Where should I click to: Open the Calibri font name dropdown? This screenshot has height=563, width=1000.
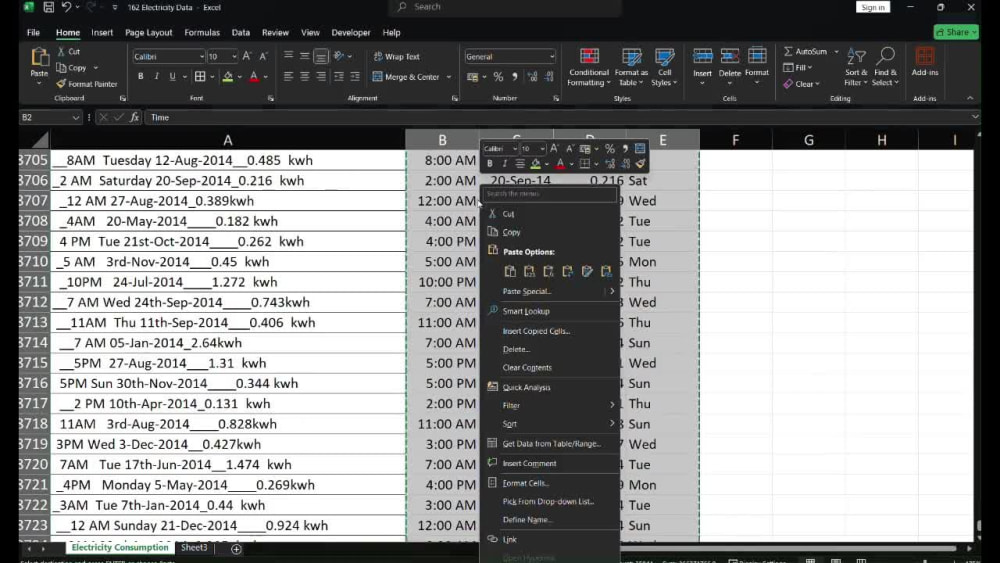pos(202,56)
